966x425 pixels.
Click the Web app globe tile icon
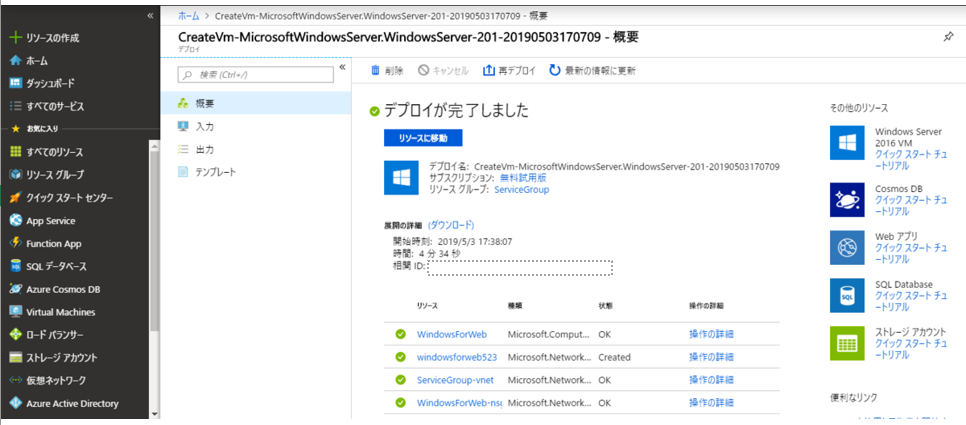click(x=847, y=248)
